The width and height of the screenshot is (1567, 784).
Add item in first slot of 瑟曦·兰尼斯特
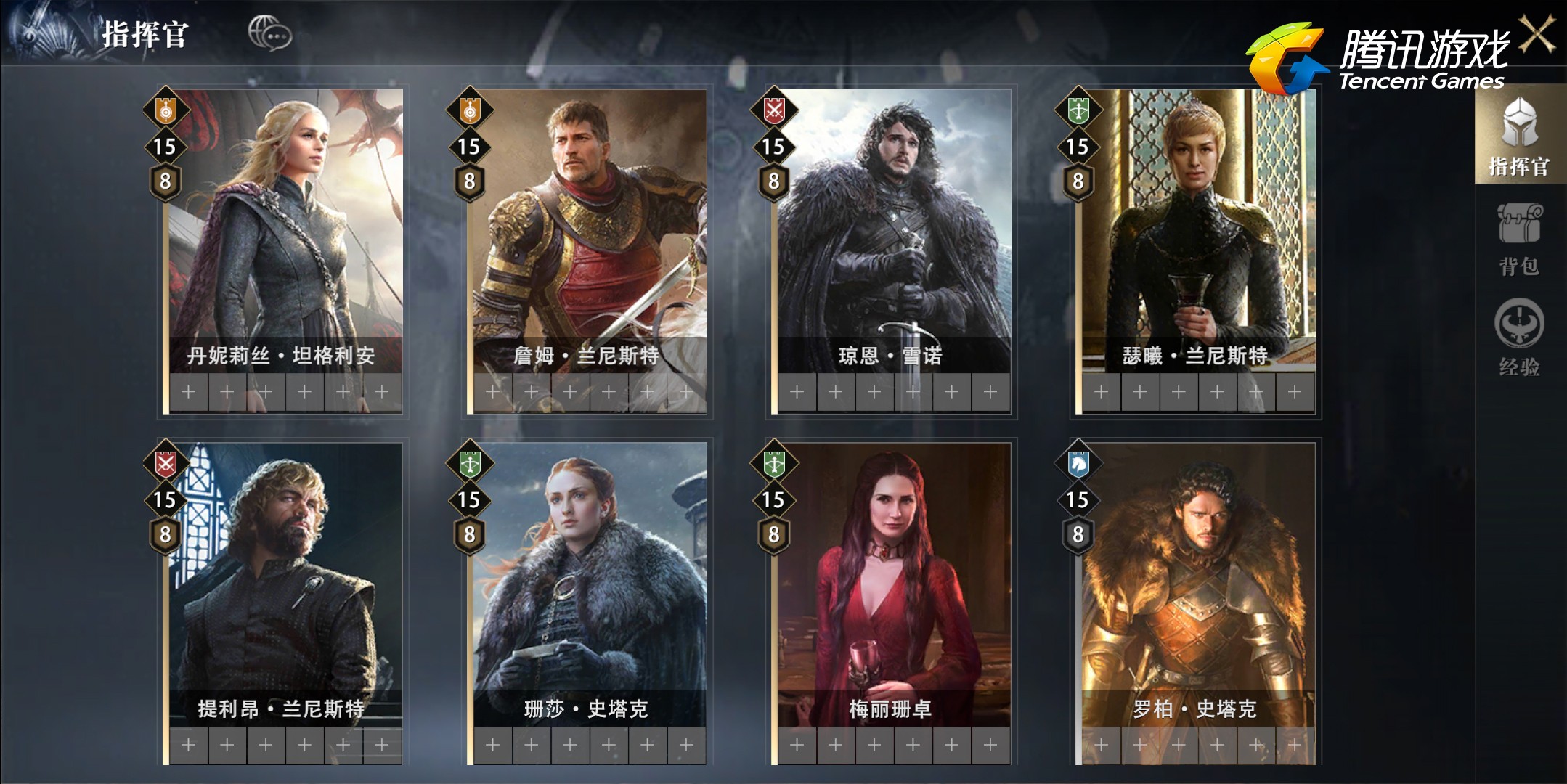[1102, 392]
